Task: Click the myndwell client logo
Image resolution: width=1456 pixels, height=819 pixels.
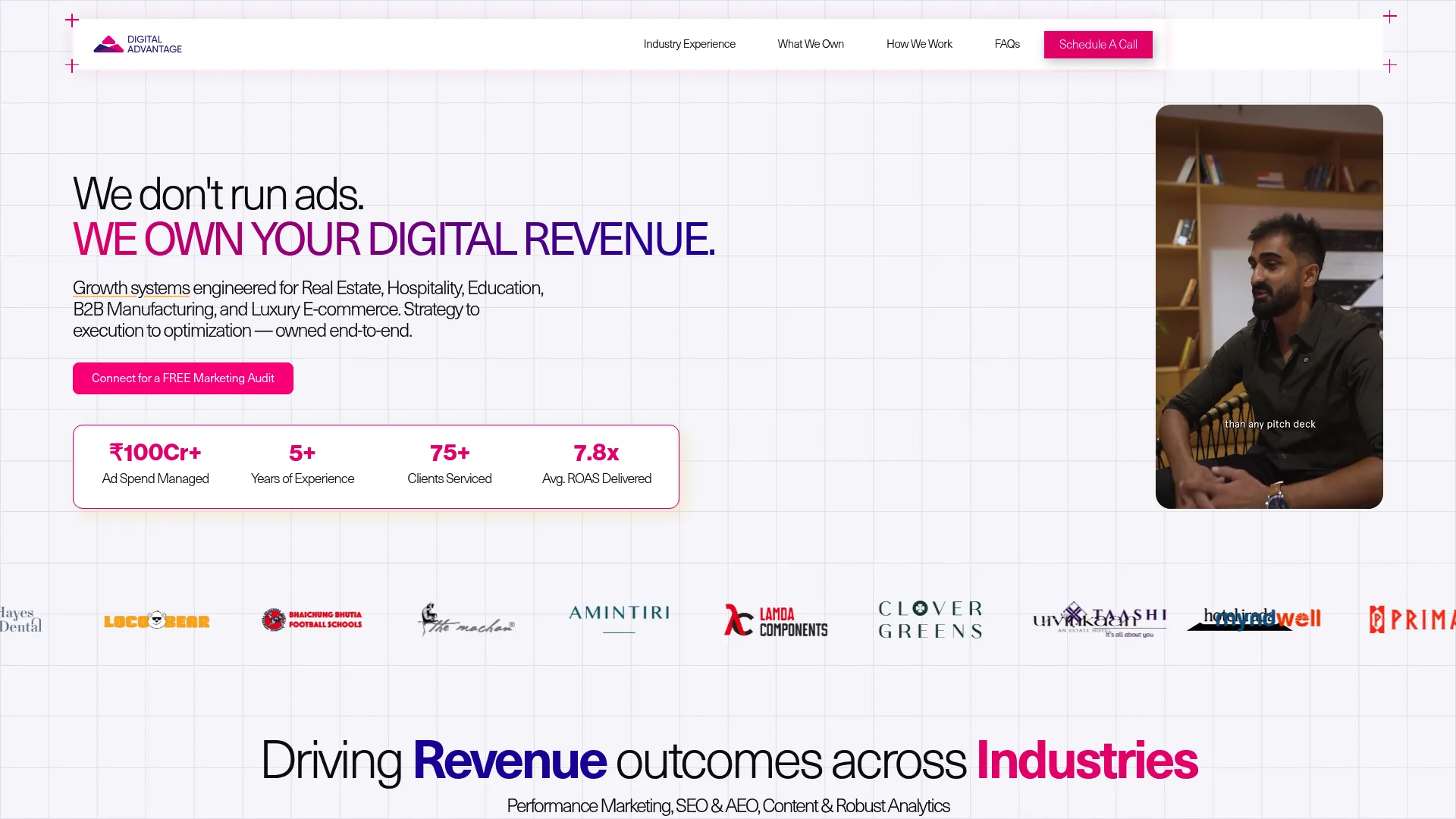Action: (1268, 619)
